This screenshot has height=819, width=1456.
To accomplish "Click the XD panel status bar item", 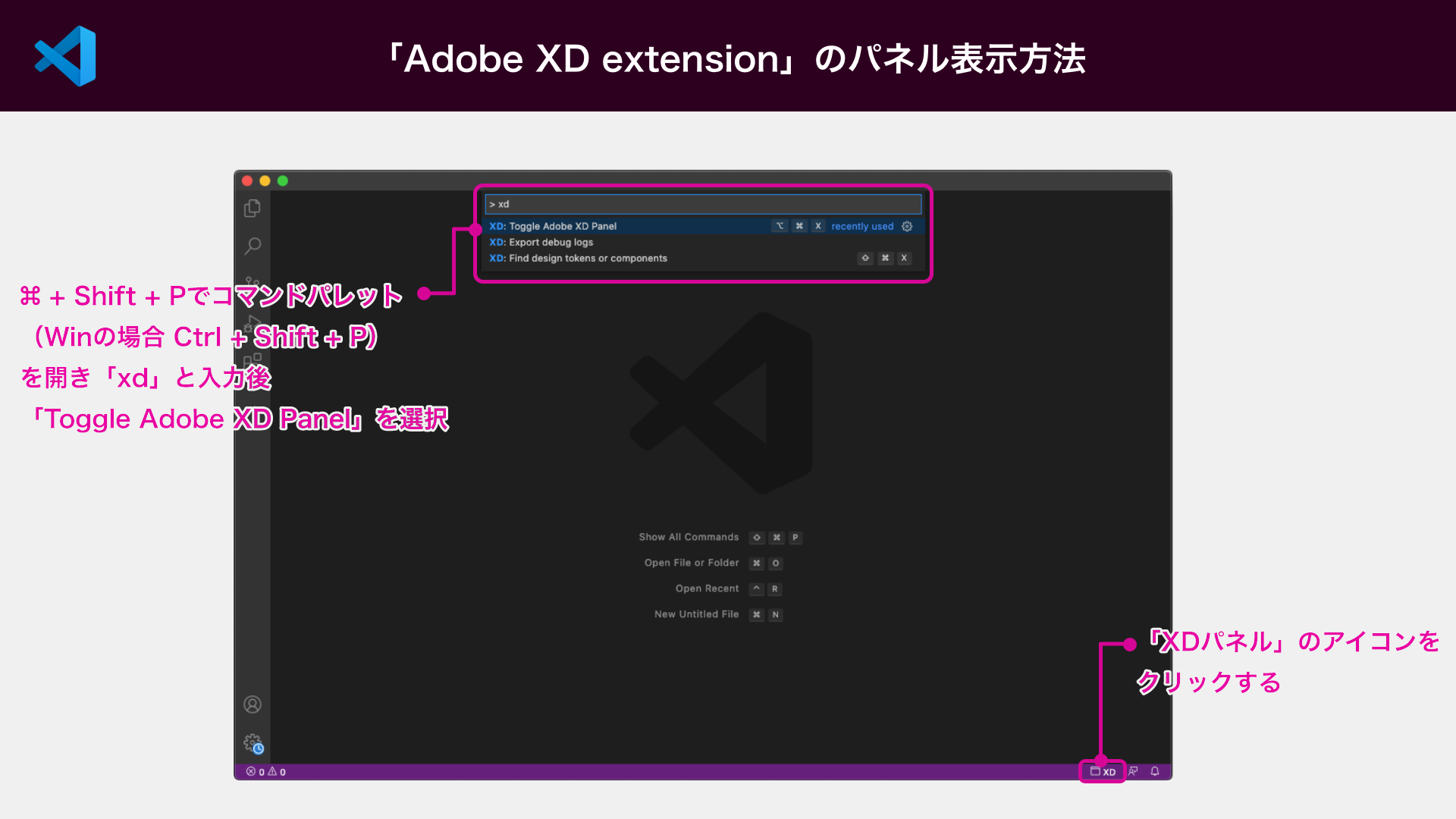I will pos(1103,771).
